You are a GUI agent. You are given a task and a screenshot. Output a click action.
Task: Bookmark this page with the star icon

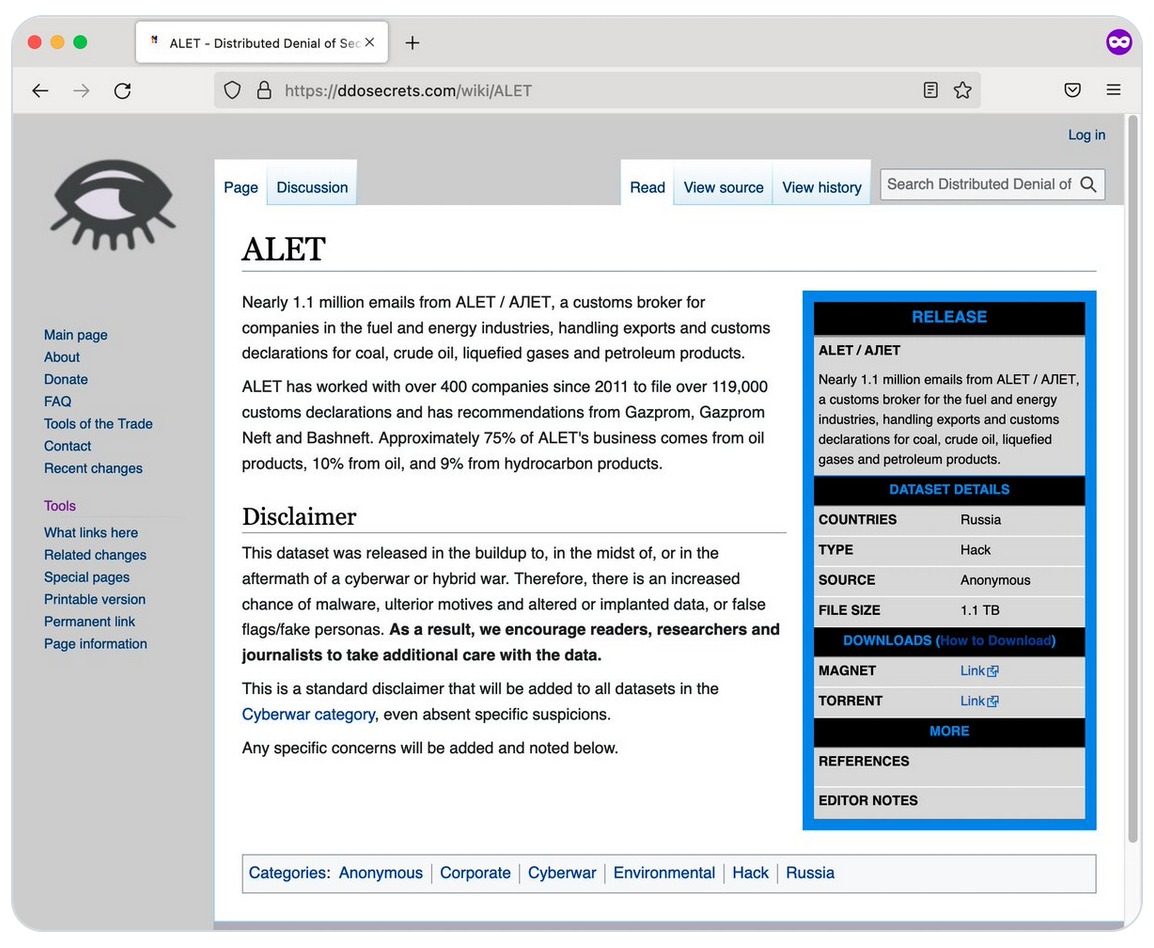click(x=963, y=91)
